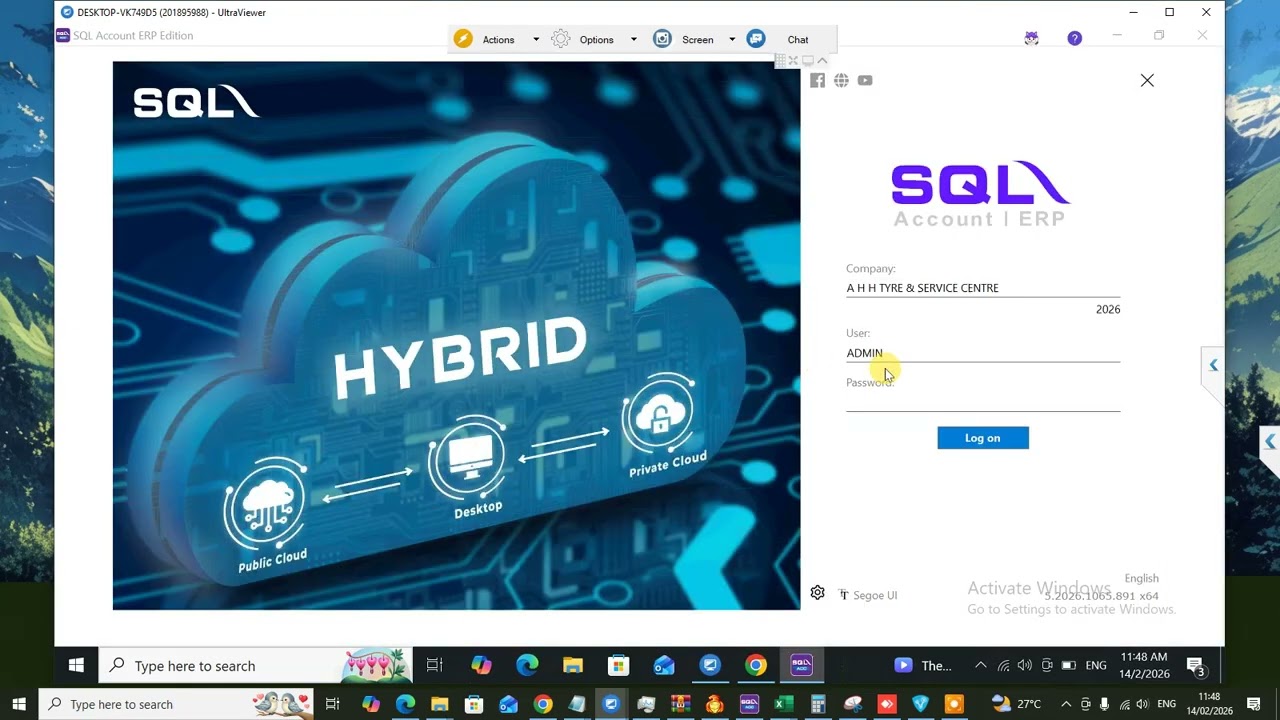Image resolution: width=1280 pixels, height=720 pixels.
Task: Click the fullscreen arrows icon under toolbar
Action: (x=793, y=60)
